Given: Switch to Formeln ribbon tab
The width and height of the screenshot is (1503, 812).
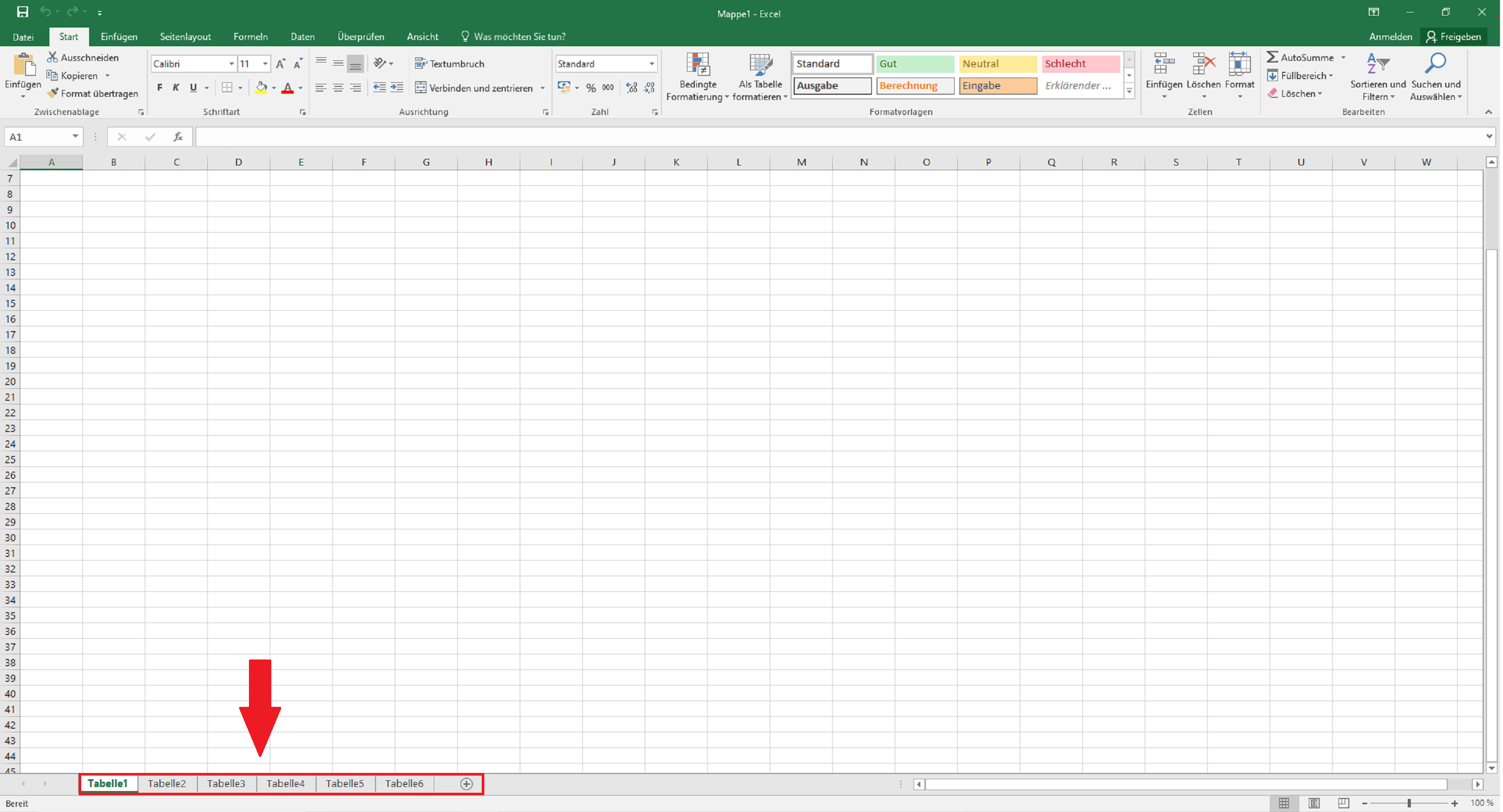Looking at the screenshot, I should click(x=250, y=36).
